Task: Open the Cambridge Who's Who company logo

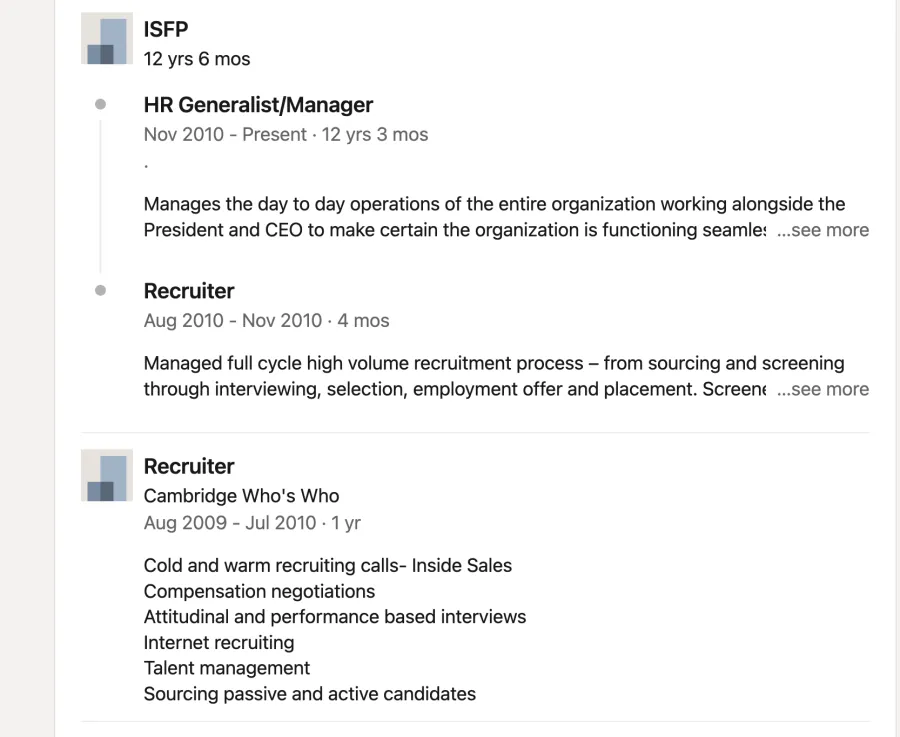Action: pos(107,475)
